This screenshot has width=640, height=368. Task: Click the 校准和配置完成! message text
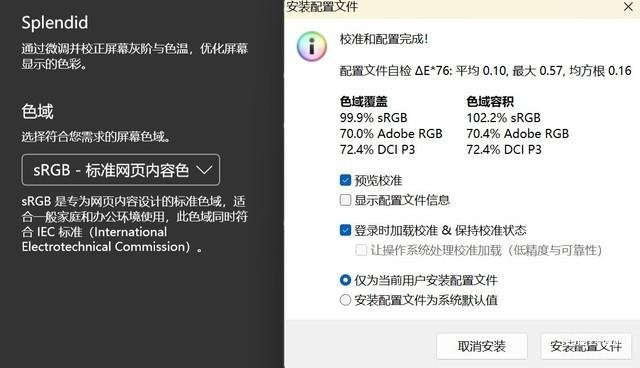pos(384,39)
